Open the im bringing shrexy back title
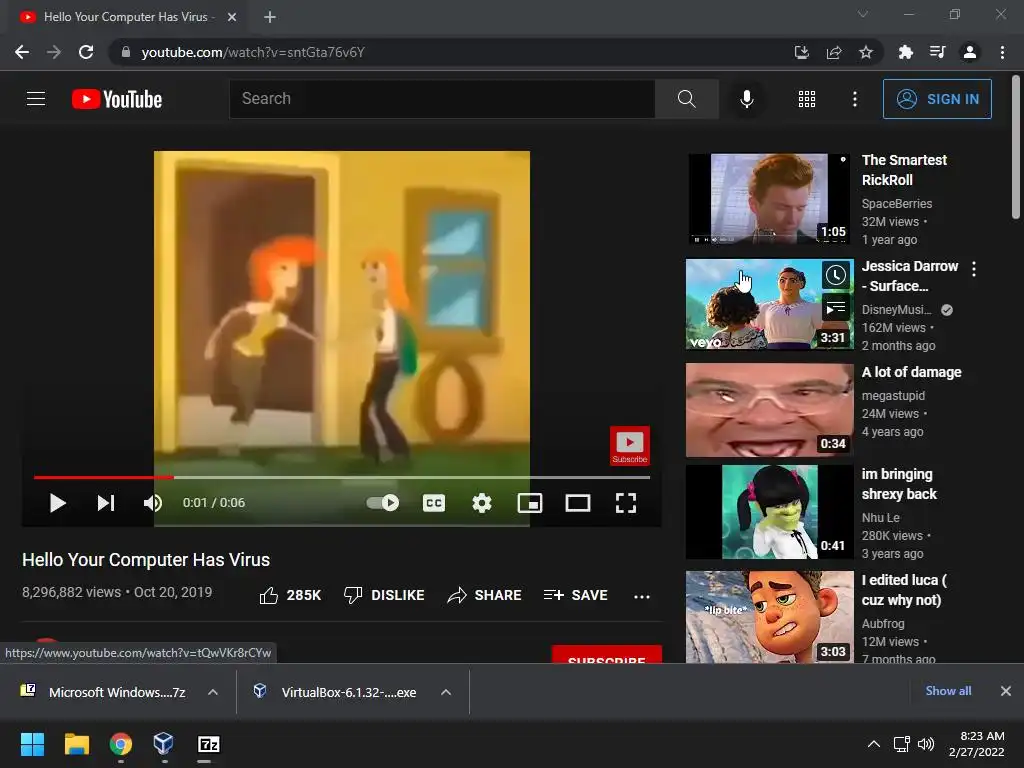Image resolution: width=1024 pixels, height=768 pixels. pyautogui.click(x=899, y=484)
